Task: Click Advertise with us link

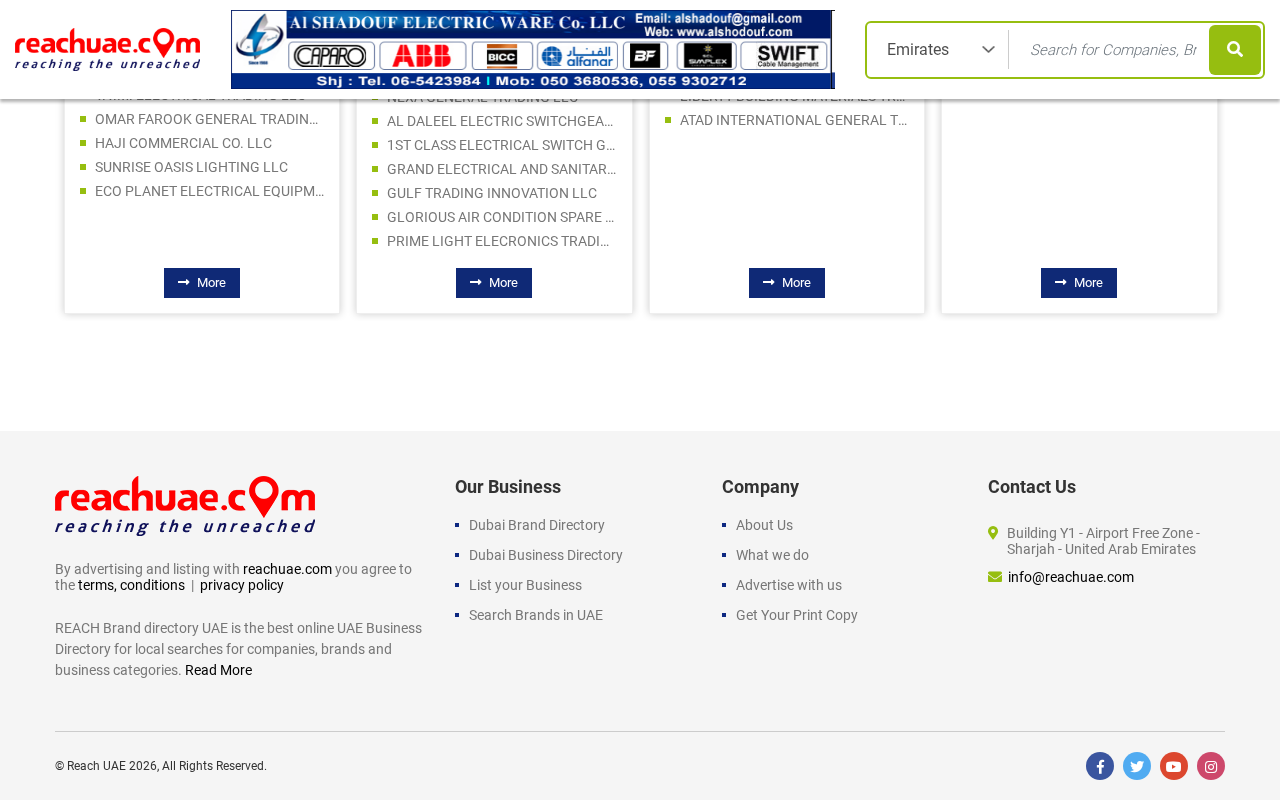Action: click(789, 585)
